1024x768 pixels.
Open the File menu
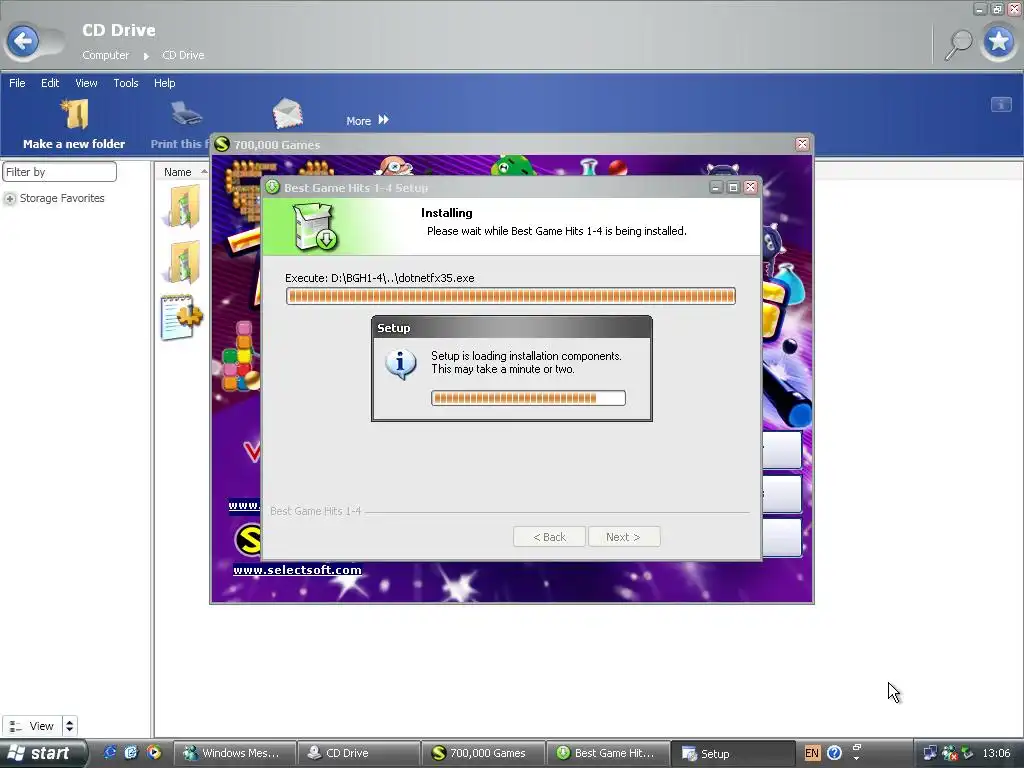click(17, 83)
